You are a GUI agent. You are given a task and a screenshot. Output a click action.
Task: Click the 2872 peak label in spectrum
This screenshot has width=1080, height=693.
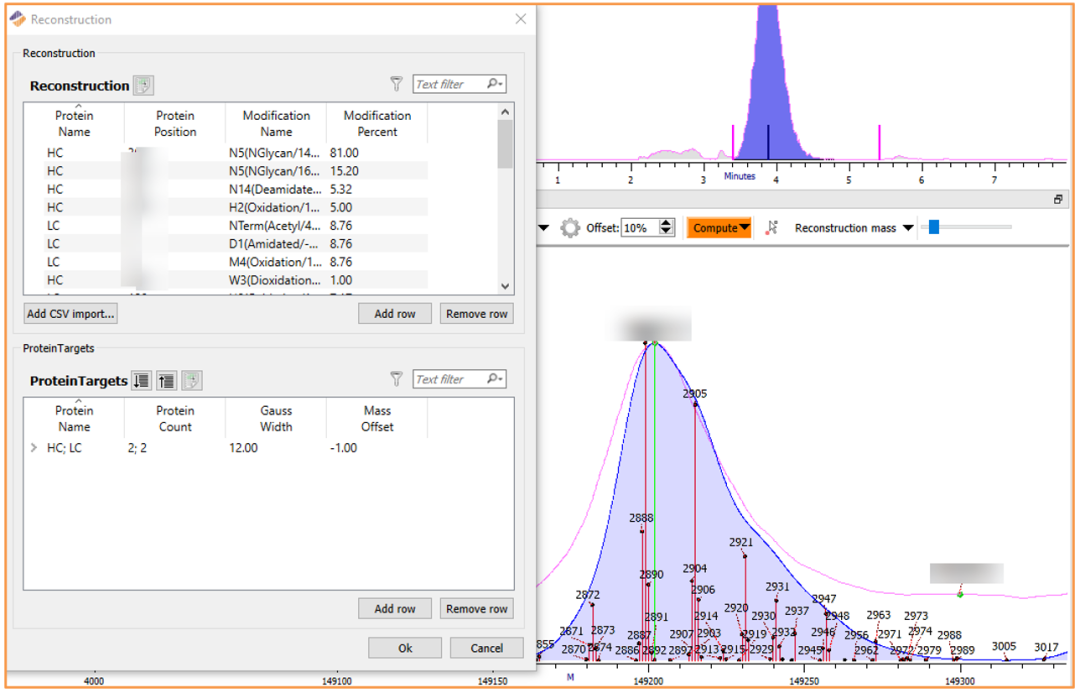[x=588, y=594]
